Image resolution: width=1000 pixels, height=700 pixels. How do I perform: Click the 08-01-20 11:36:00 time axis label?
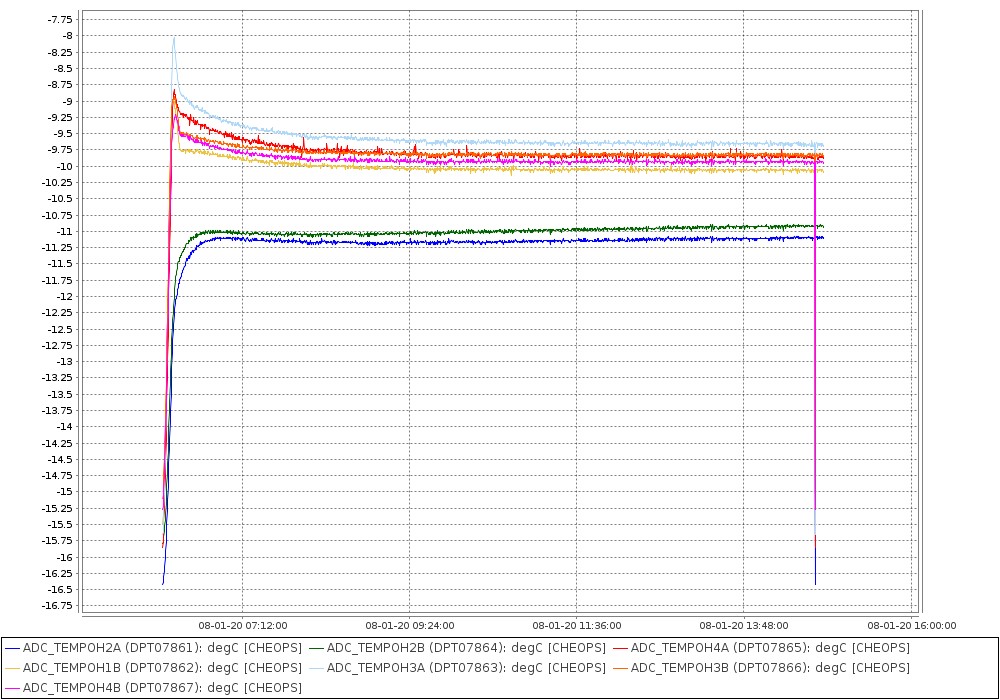pyautogui.click(x=577, y=626)
